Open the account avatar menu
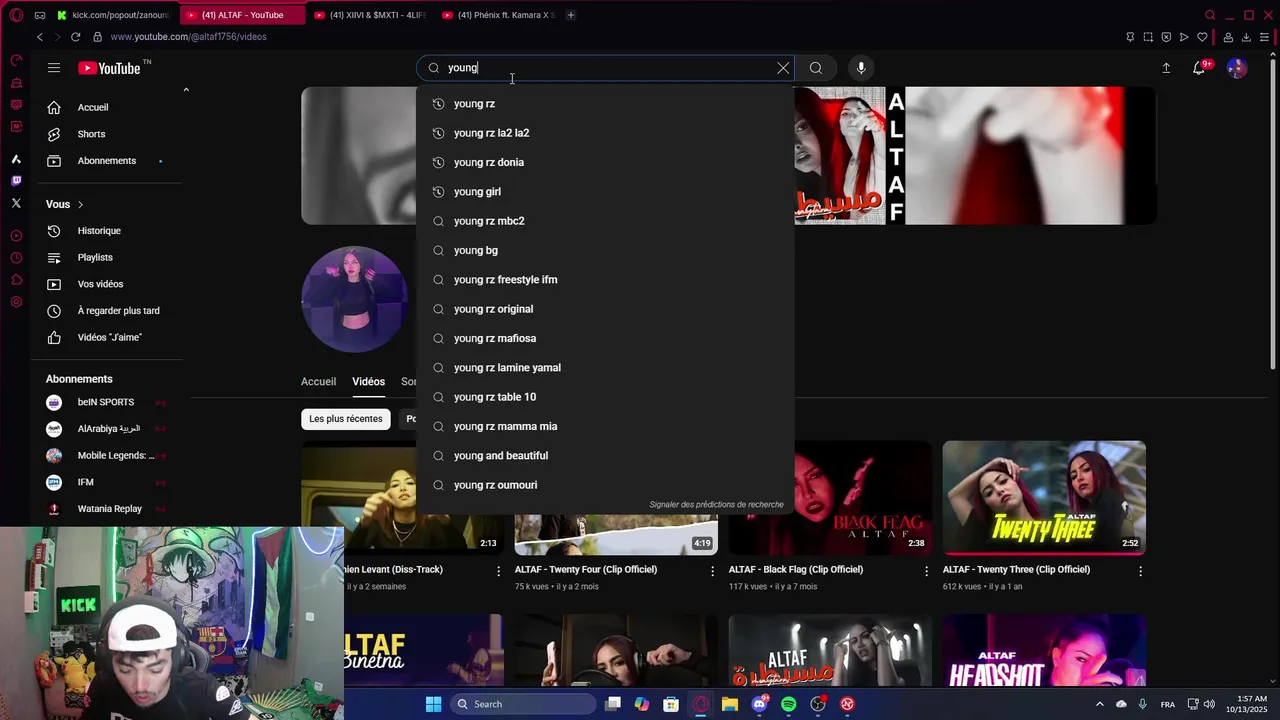The width and height of the screenshot is (1280, 720). point(1237,68)
